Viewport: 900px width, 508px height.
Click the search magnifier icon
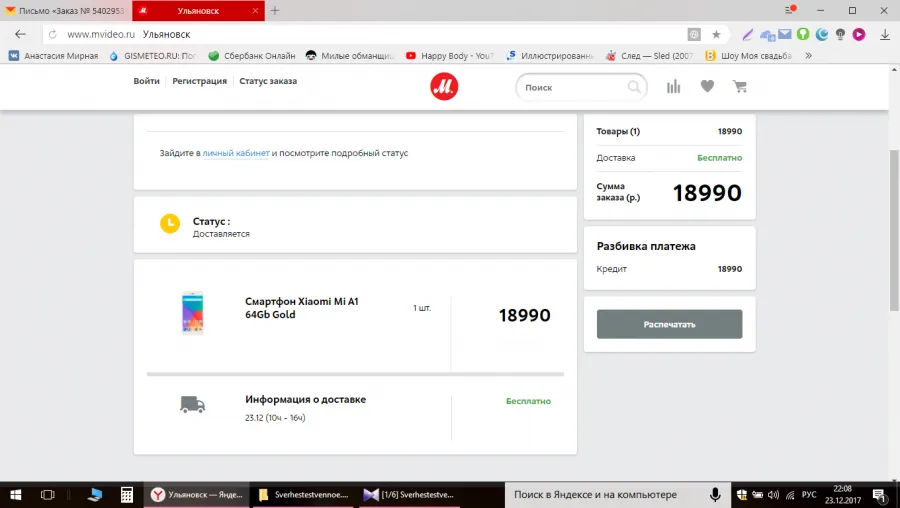(x=634, y=87)
